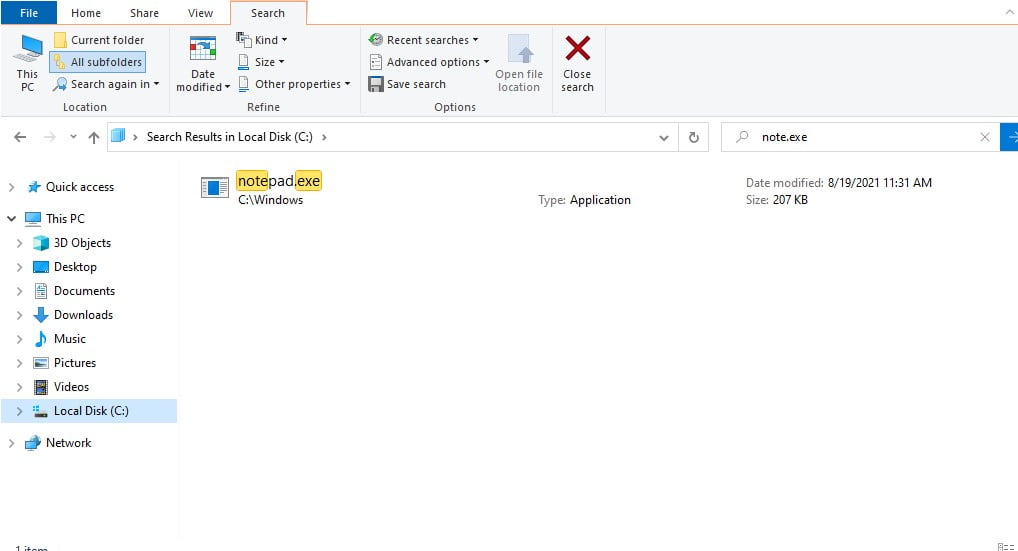
Task: Clear the search box with X
Action: [x=985, y=137]
